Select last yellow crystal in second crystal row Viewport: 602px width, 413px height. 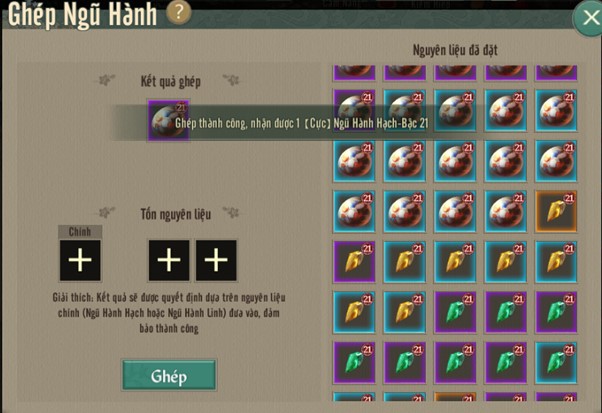[405, 312]
